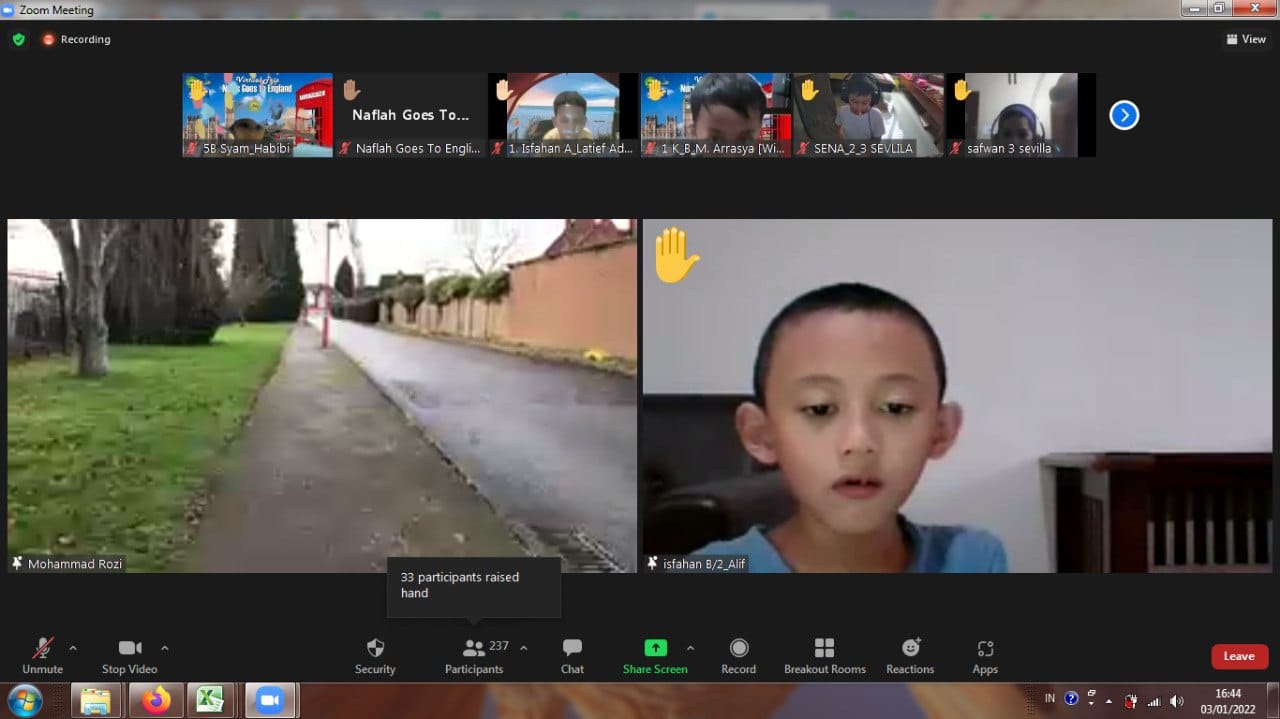Viewport: 1280px width, 719px height.
Task: Toggle the Record button
Action: coord(738,655)
